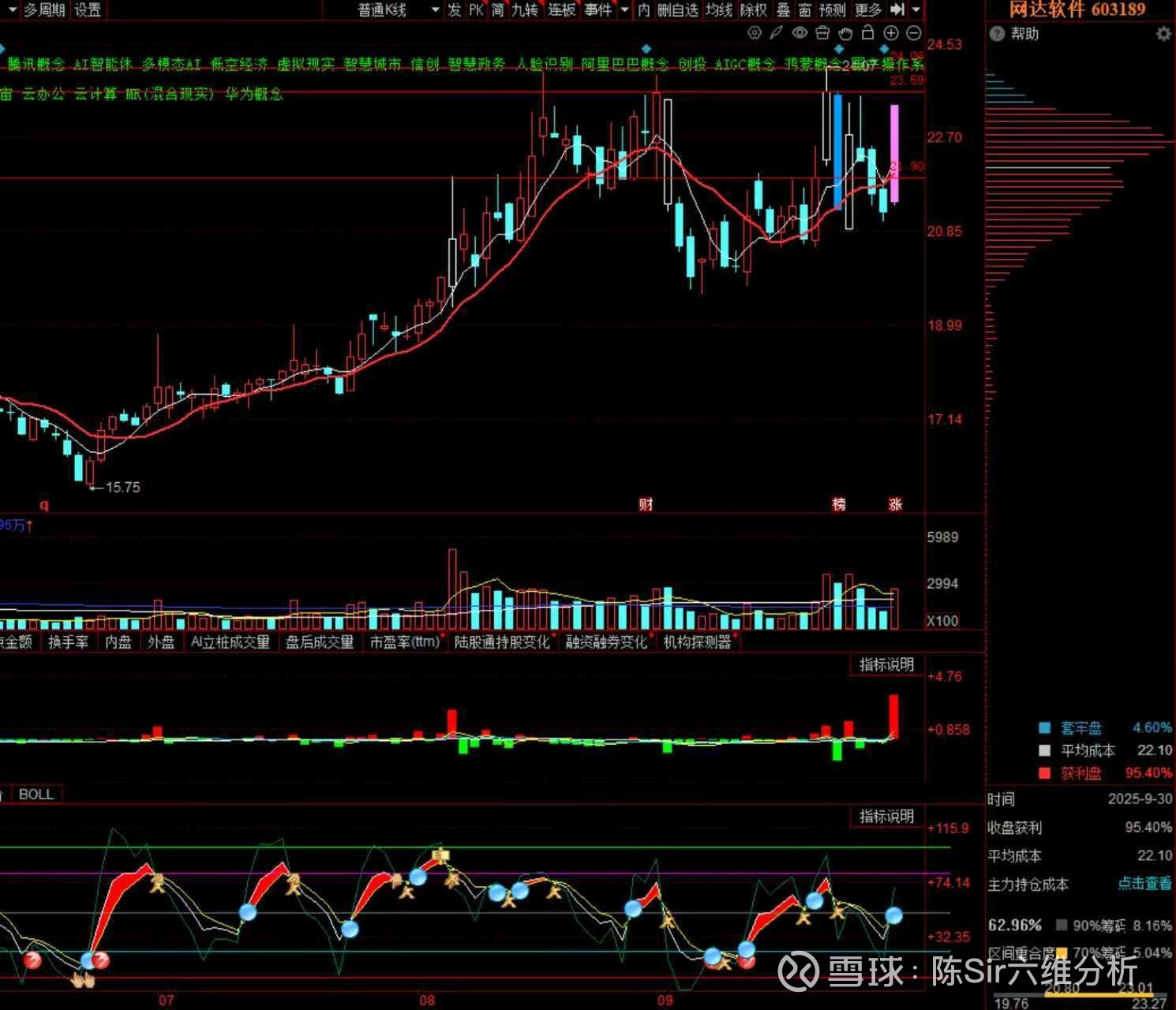Click the 阿里巴巴概念 concept tag
The image size is (1176, 1010).
624,65
